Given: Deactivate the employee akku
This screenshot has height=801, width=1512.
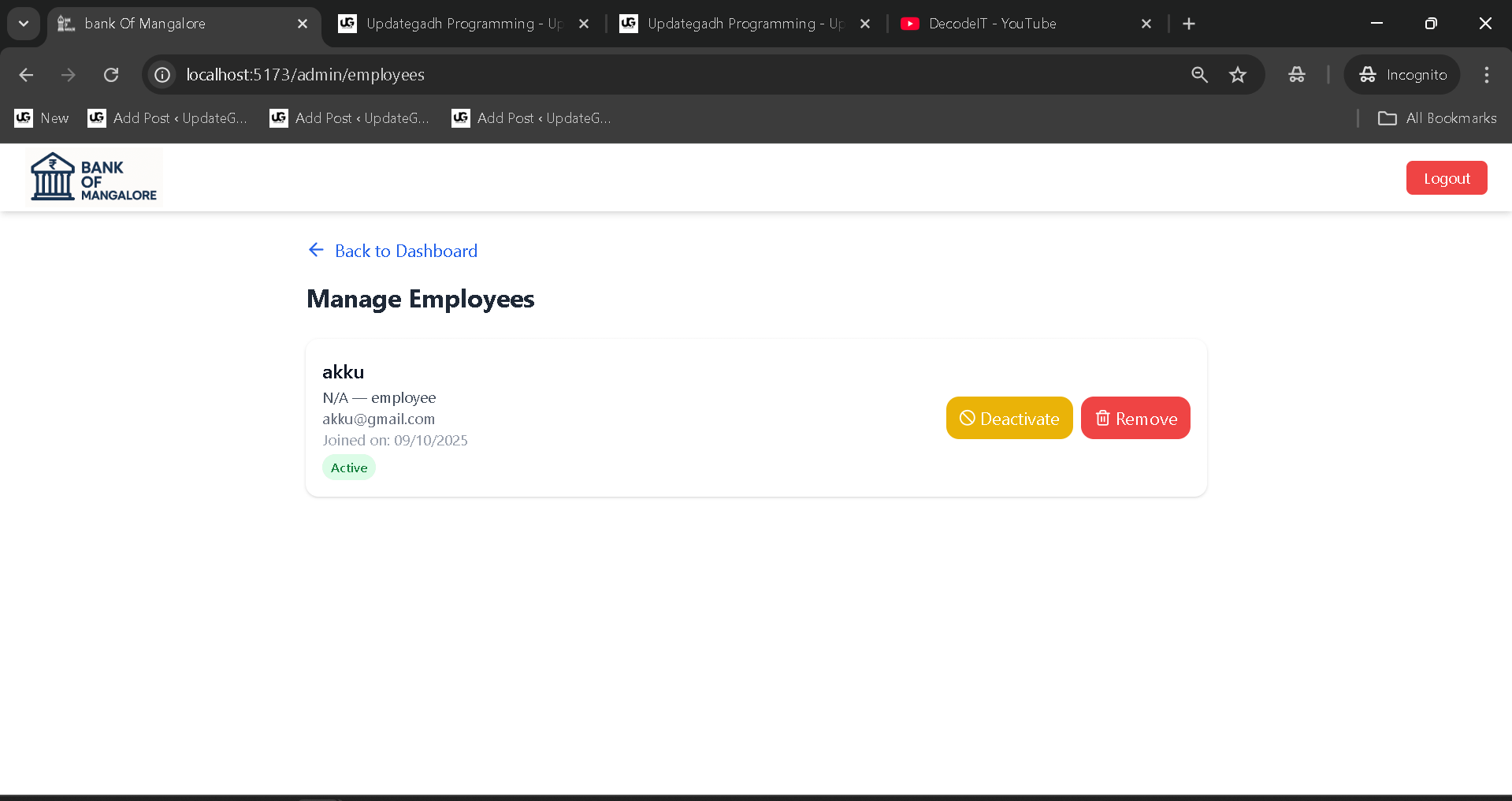Looking at the screenshot, I should click(x=1009, y=418).
